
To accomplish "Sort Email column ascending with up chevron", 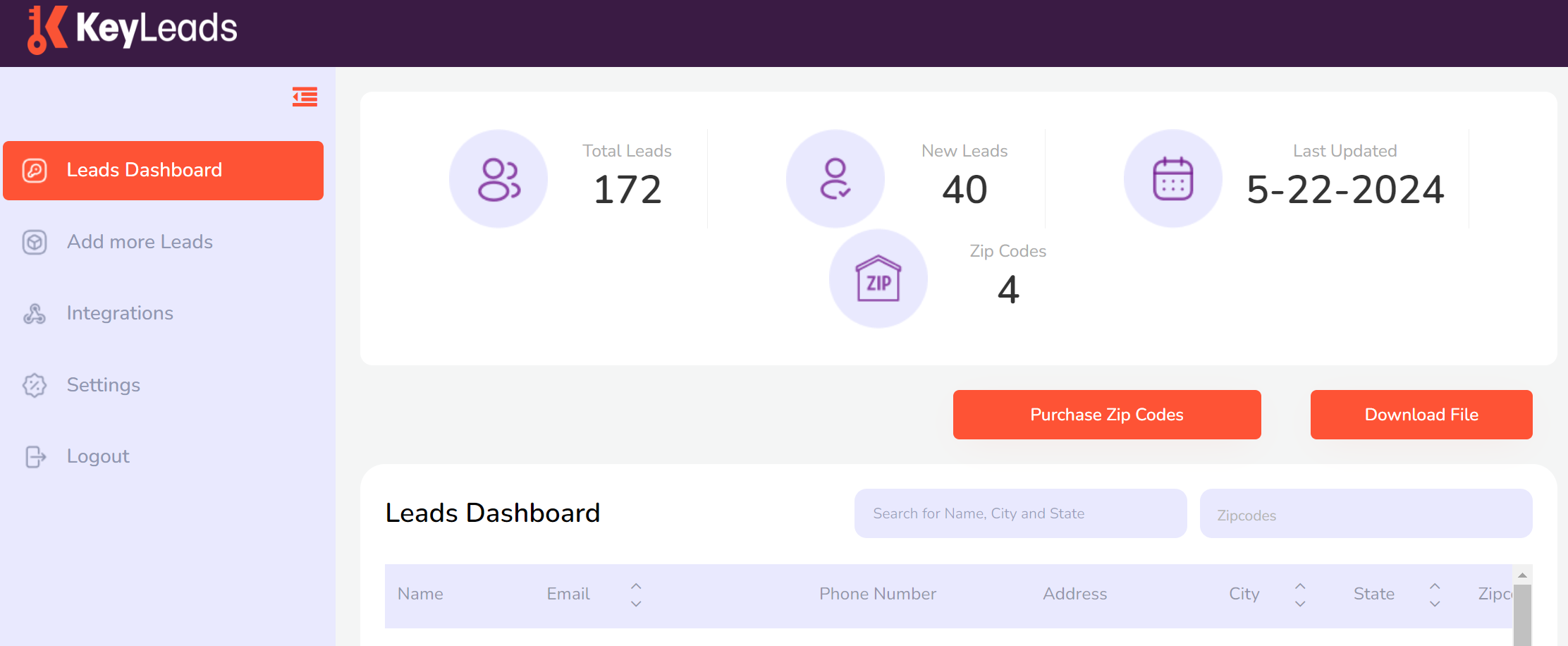I will 636,585.
